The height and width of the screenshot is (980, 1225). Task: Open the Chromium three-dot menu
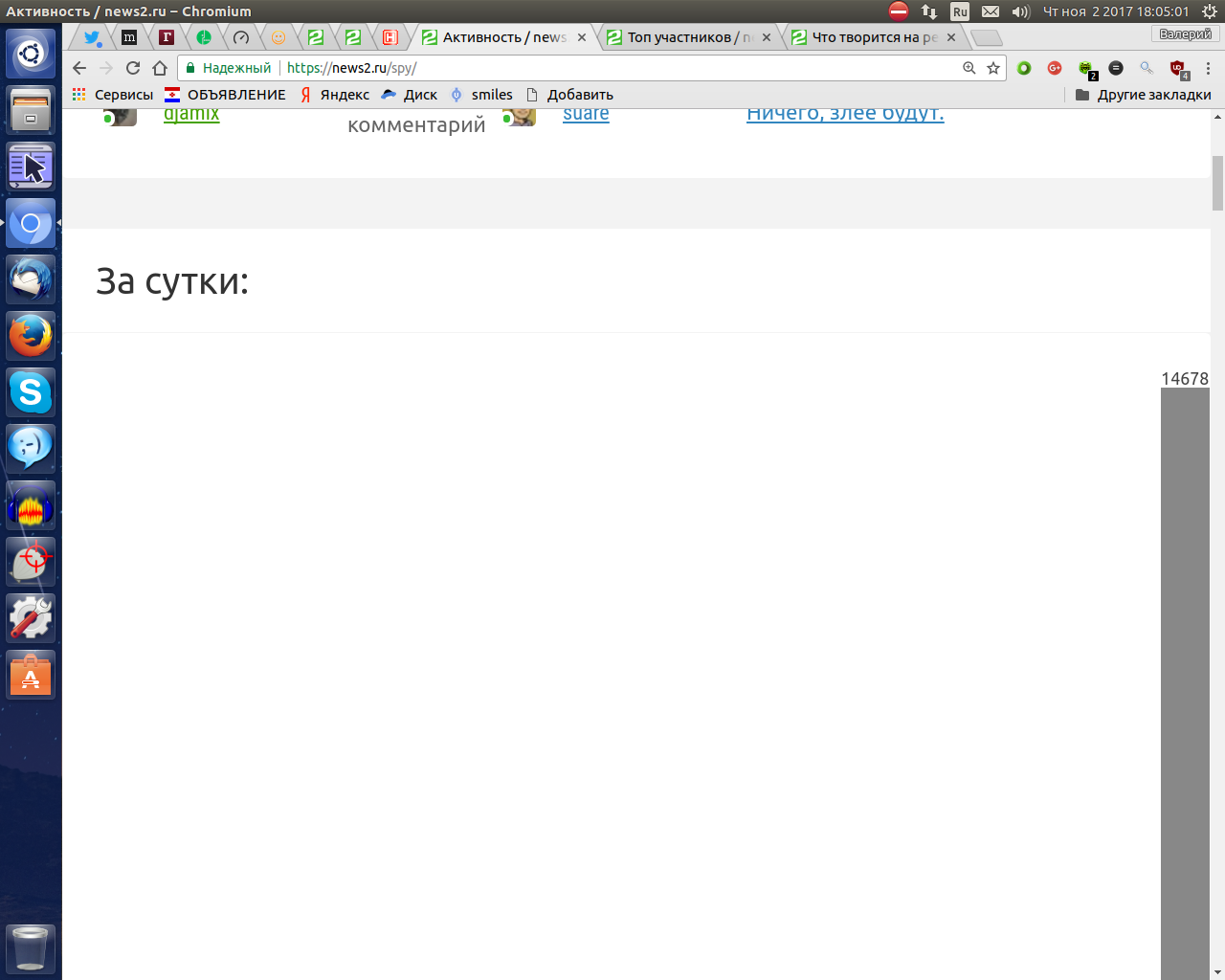click(x=1208, y=68)
